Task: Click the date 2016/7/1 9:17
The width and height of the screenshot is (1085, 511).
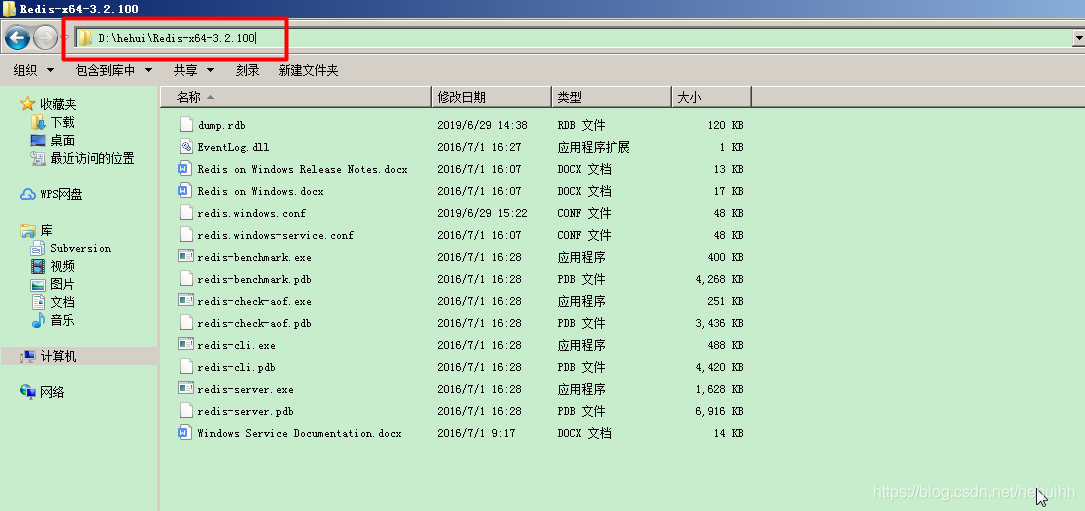Action: tap(476, 433)
